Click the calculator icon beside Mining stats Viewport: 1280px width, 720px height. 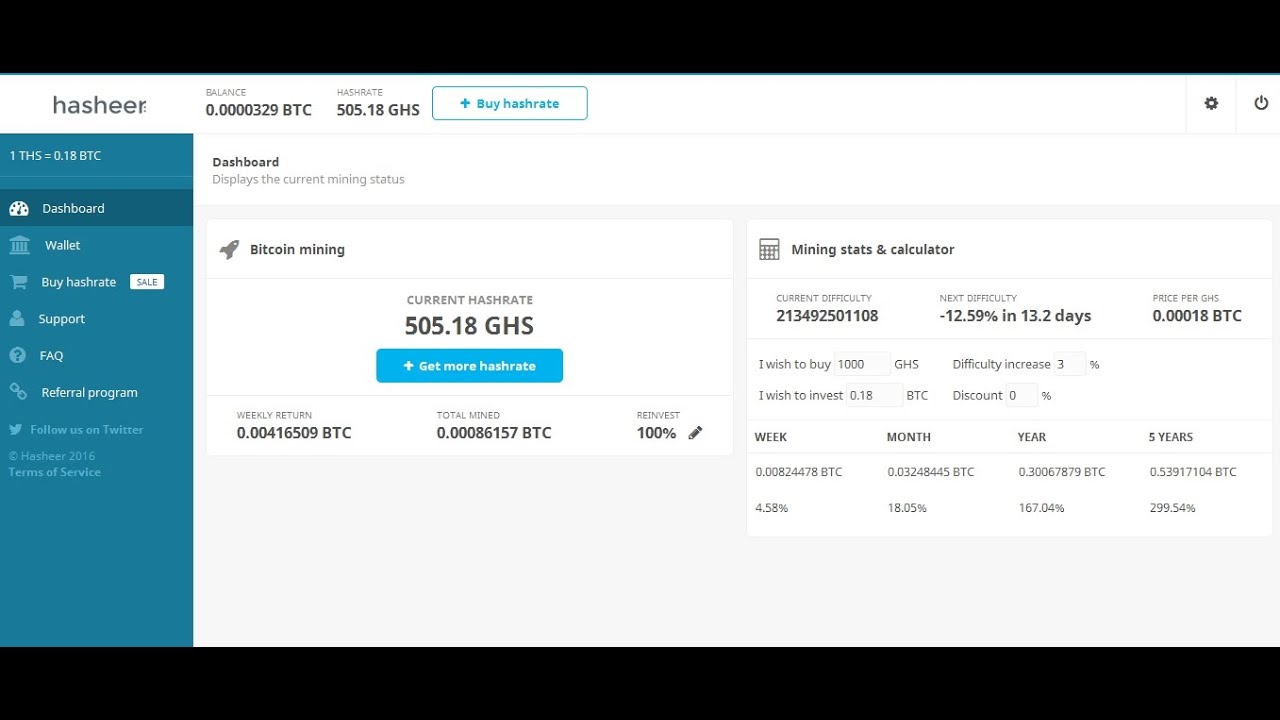pyautogui.click(x=769, y=249)
